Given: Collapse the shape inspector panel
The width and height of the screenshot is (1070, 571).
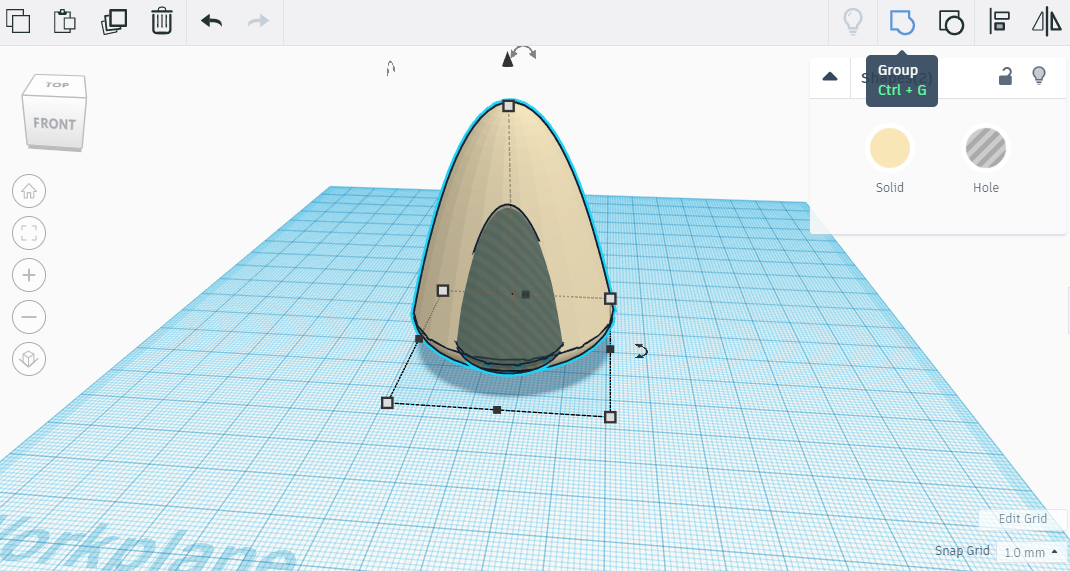Looking at the screenshot, I should pos(830,76).
